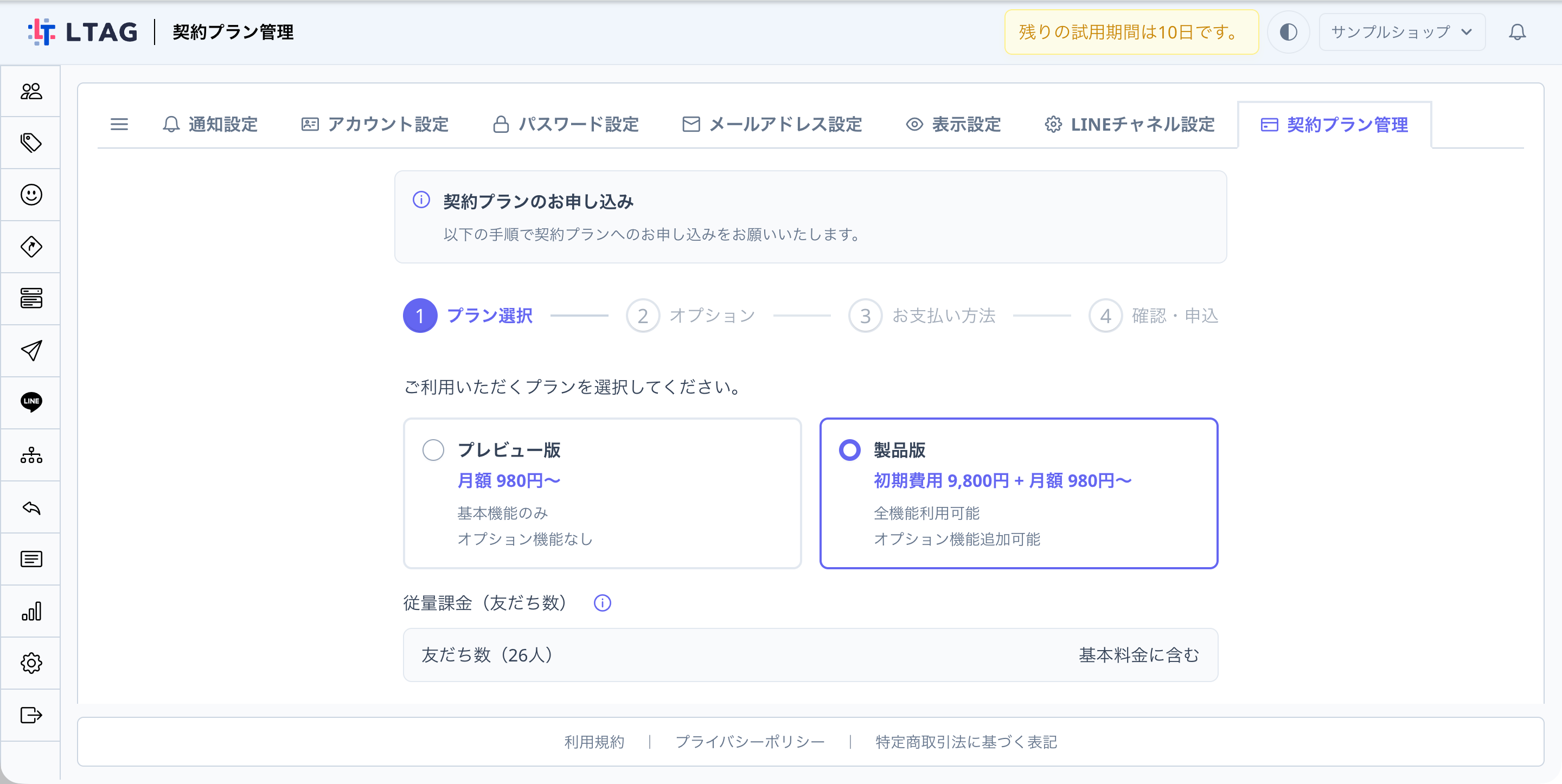Image resolution: width=1562 pixels, height=784 pixels.
Task: Click the LINE bubble sidebar icon
Action: click(x=31, y=402)
